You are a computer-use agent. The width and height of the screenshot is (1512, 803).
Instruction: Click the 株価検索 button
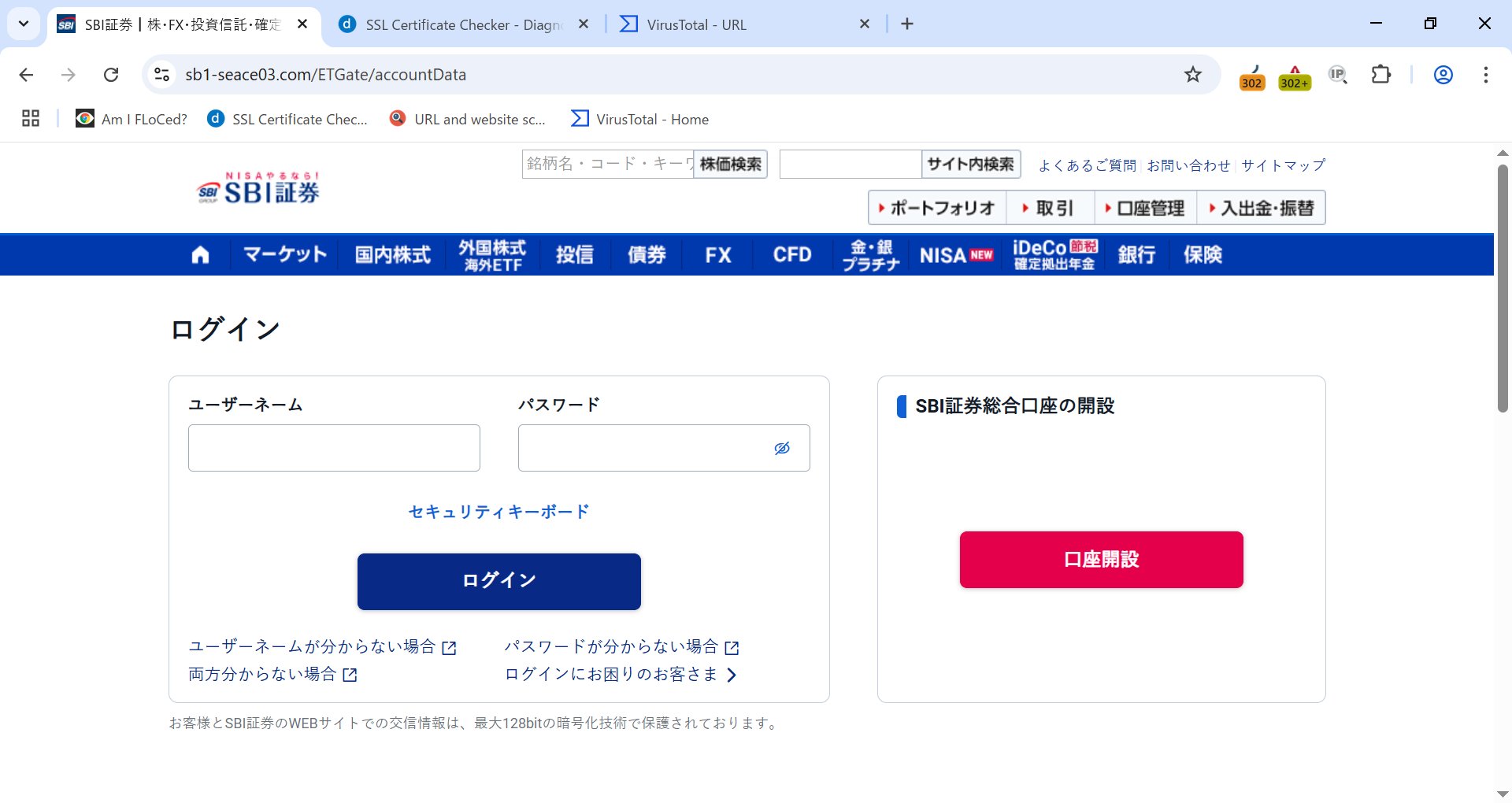730,164
